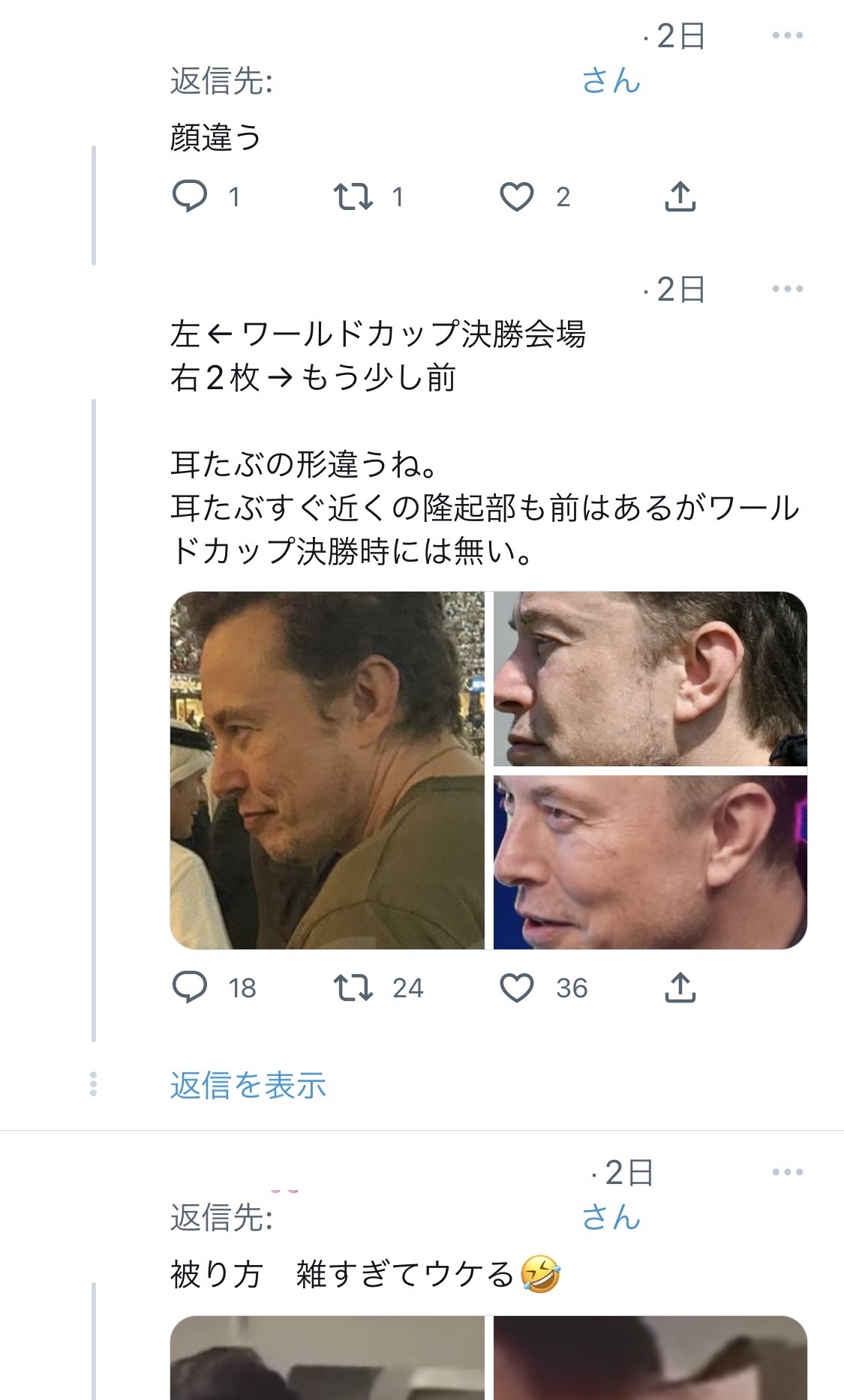The height and width of the screenshot is (1400, 844).
Task: Retweet the tweet with 24 retweets
Action: coord(353,988)
